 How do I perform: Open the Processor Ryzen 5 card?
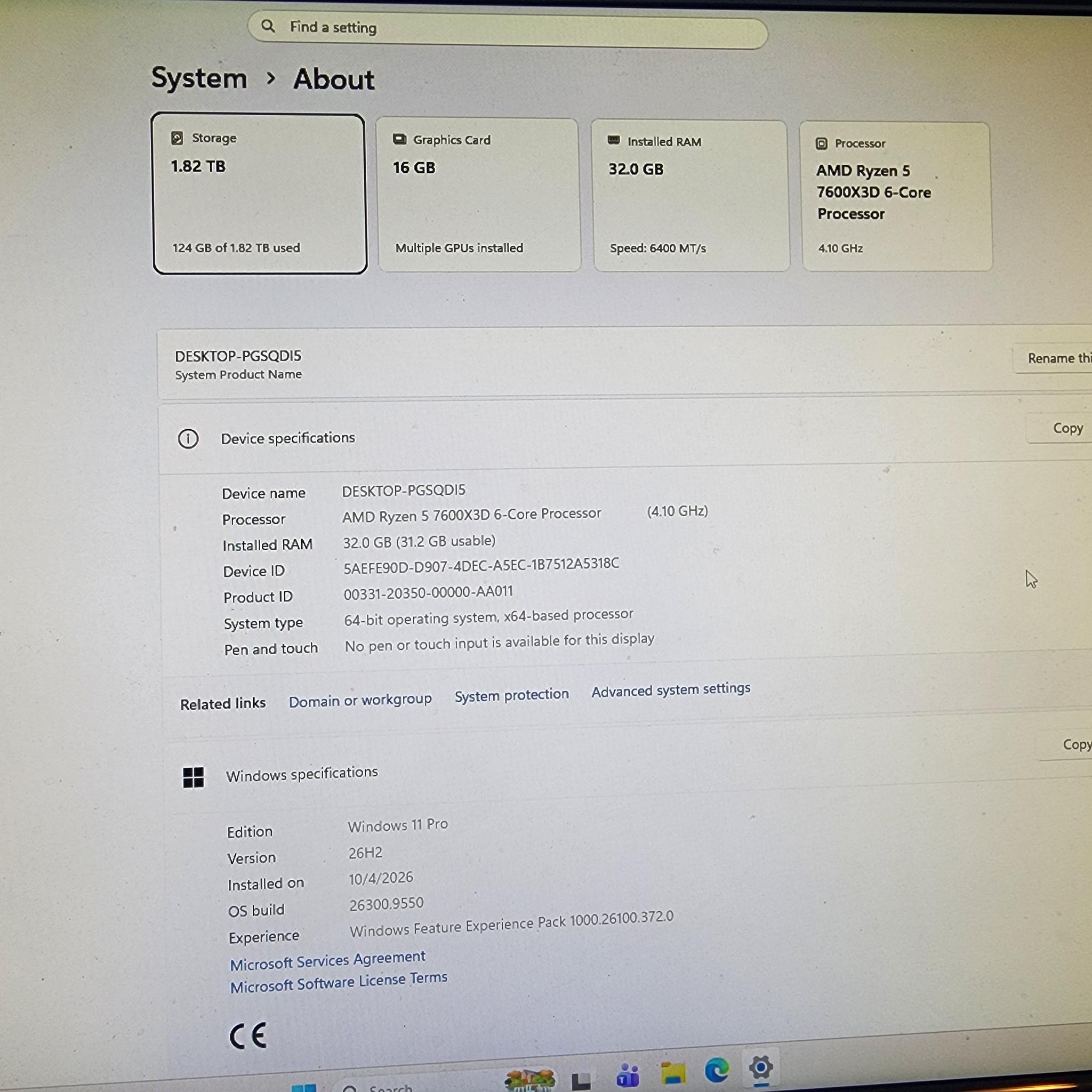point(896,197)
